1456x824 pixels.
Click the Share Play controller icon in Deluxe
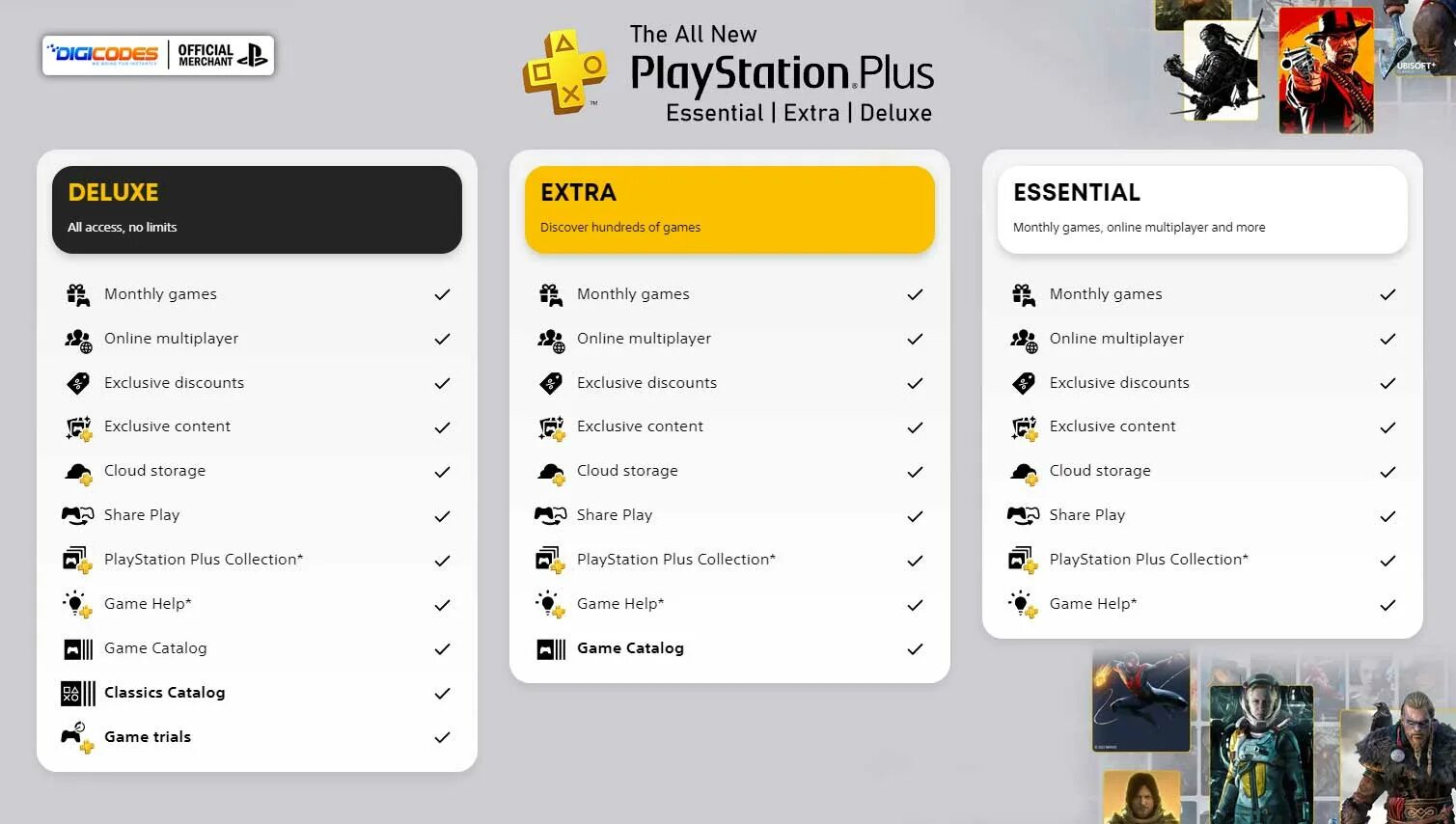pyautogui.click(x=78, y=515)
